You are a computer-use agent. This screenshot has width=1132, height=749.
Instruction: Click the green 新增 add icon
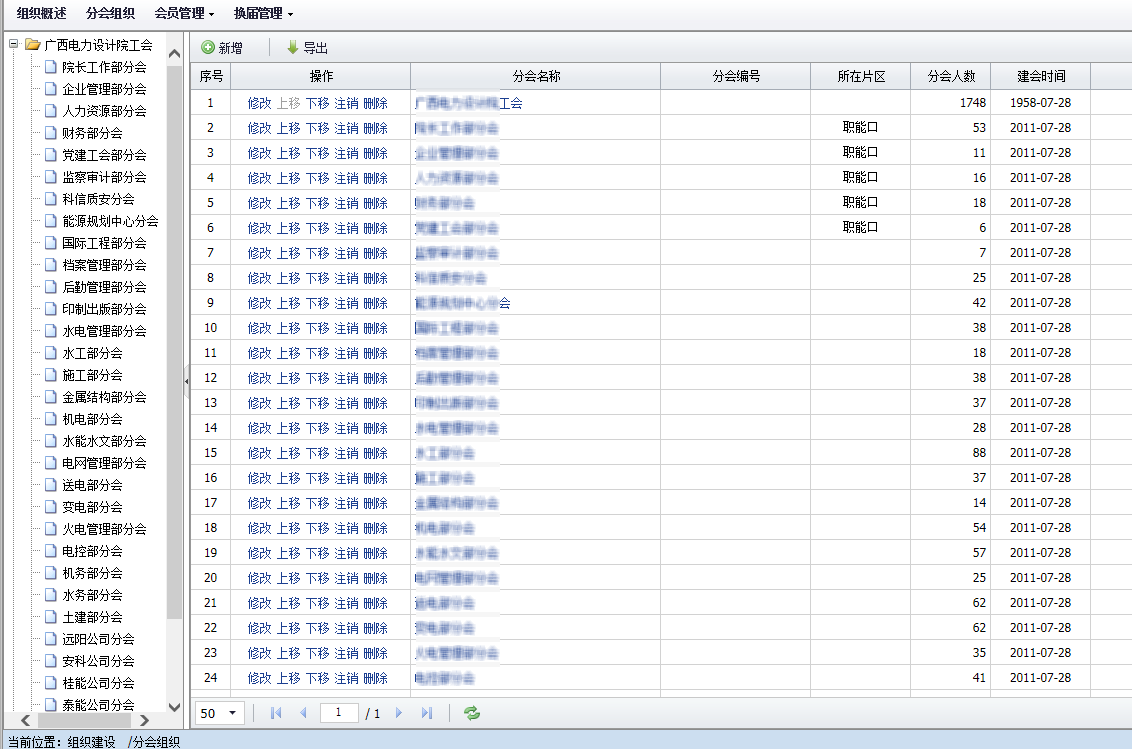[x=208, y=48]
